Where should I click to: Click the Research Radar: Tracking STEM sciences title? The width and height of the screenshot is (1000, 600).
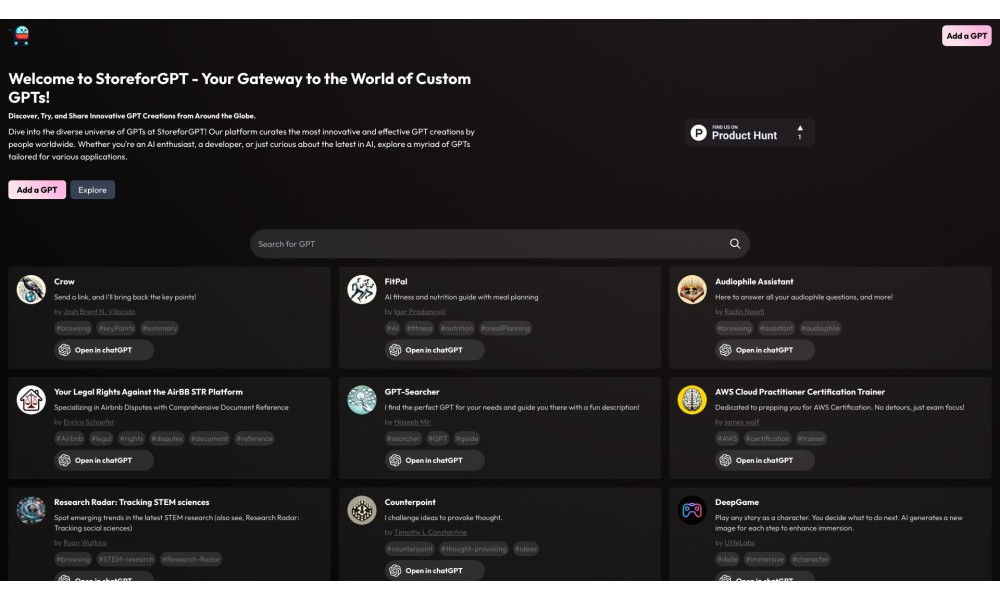point(131,502)
